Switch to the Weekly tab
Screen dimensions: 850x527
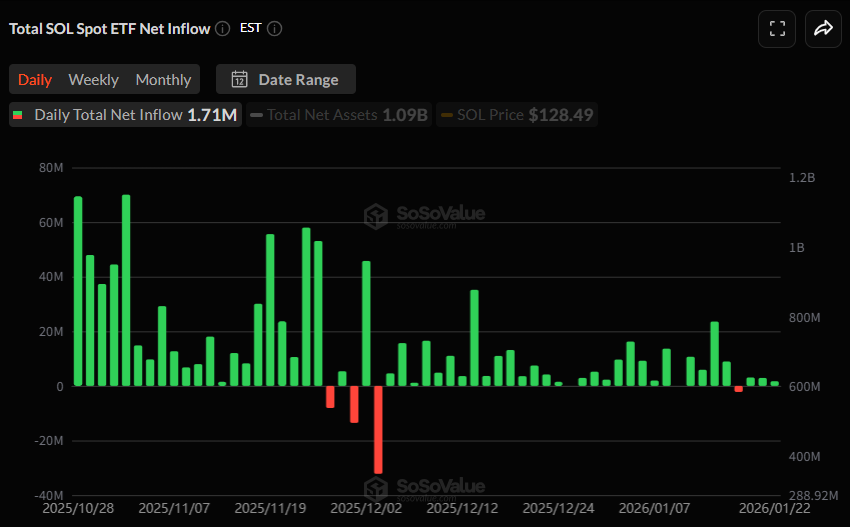(x=93, y=80)
